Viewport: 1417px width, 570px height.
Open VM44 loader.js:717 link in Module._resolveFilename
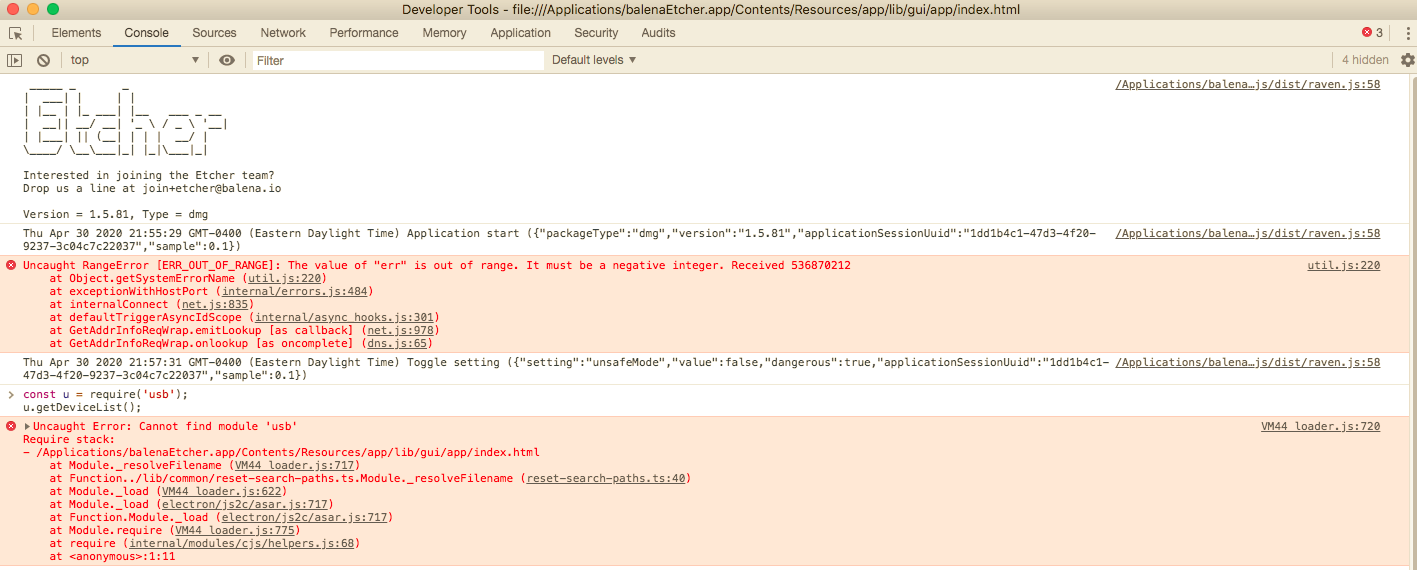(294, 465)
